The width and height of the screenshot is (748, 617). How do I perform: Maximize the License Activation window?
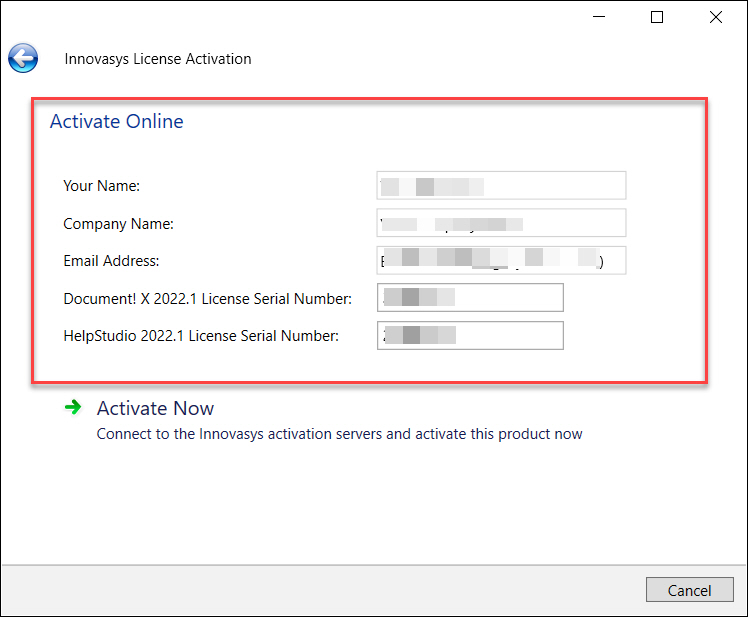657,17
